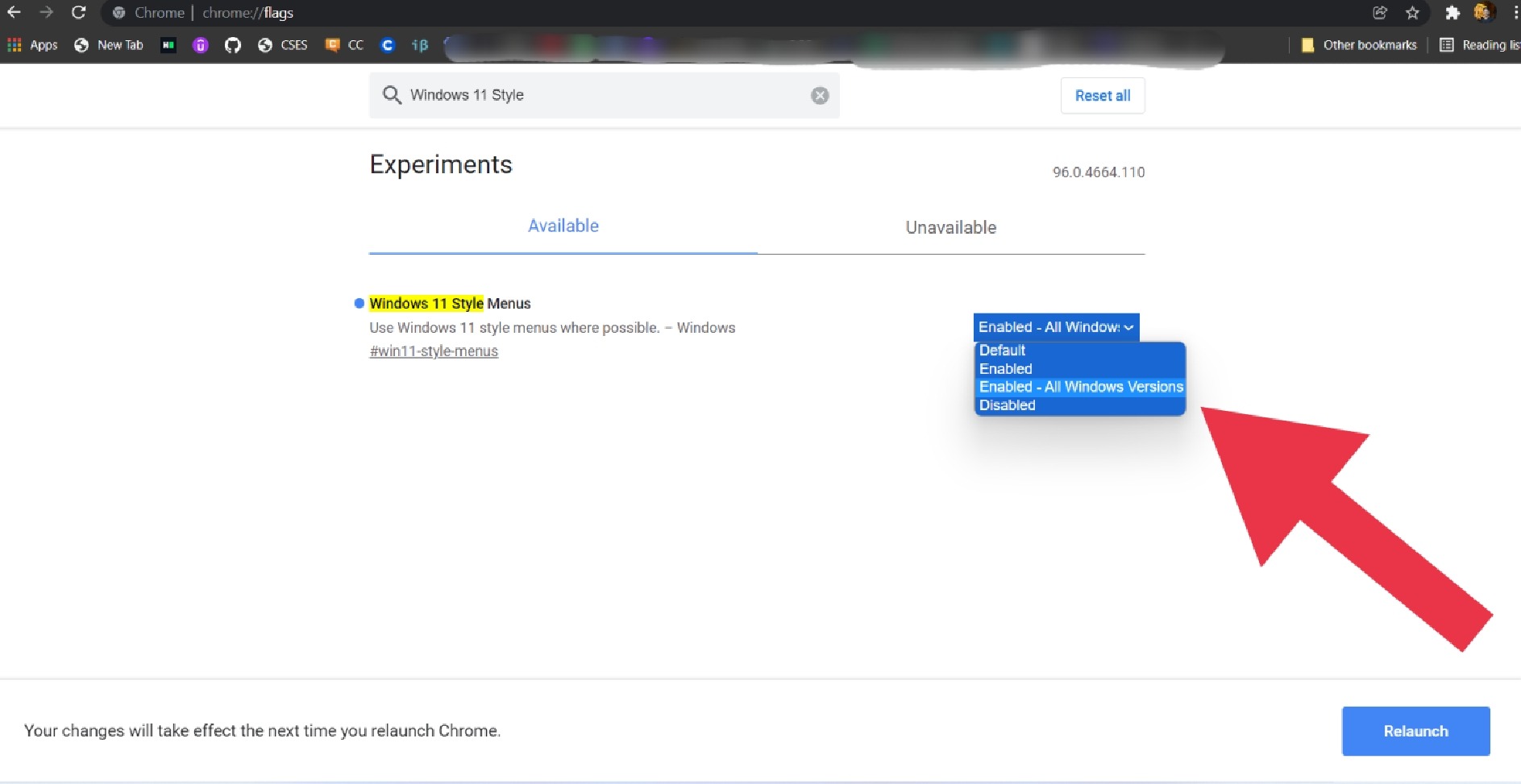Screen dimensions: 1521x784
Task: Collapse the Windows 11 Style Menus dropdown
Action: pyautogui.click(x=1056, y=327)
